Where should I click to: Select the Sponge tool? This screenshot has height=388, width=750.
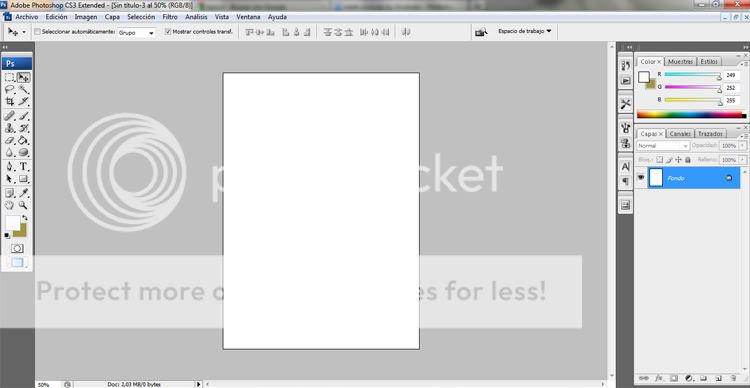pyautogui.click(x=23, y=153)
